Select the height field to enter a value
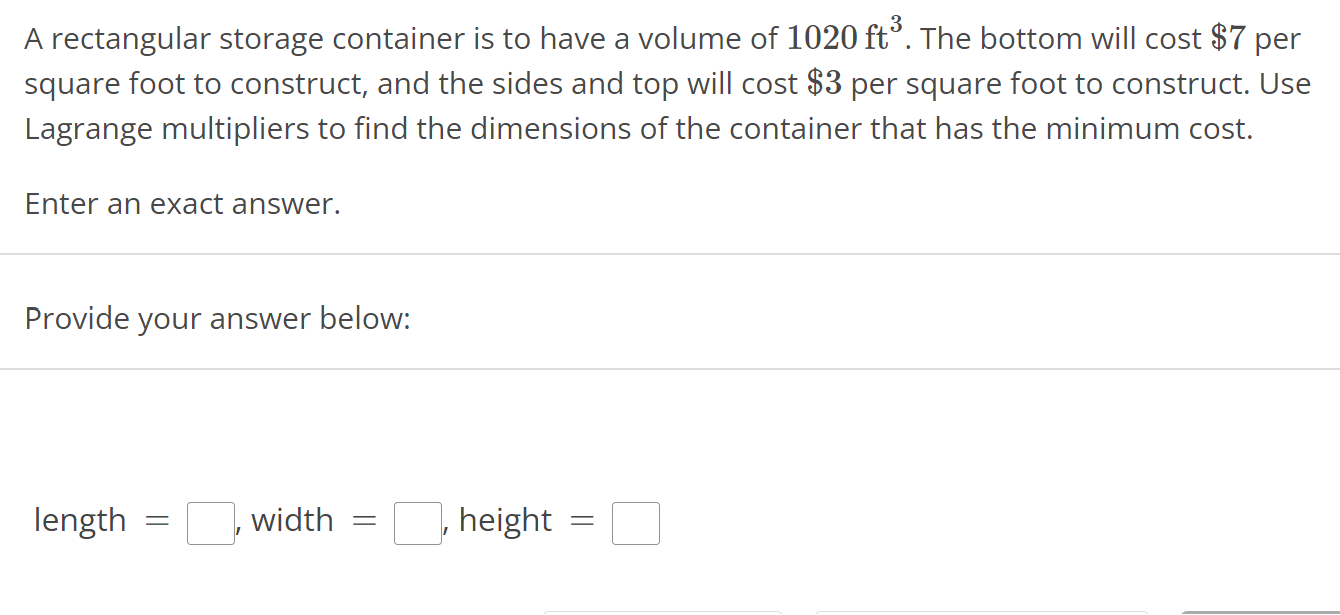This screenshot has width=1340, height=615. tap(636, 521)
